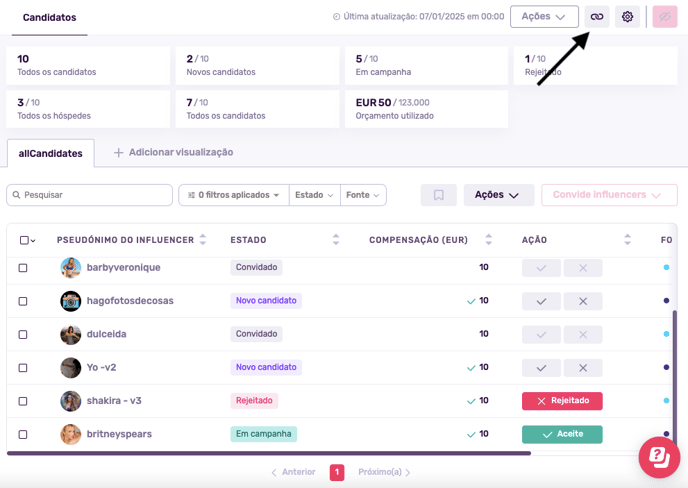
Task: Click the search magnifier icon
Action: (x=16, y=195)
